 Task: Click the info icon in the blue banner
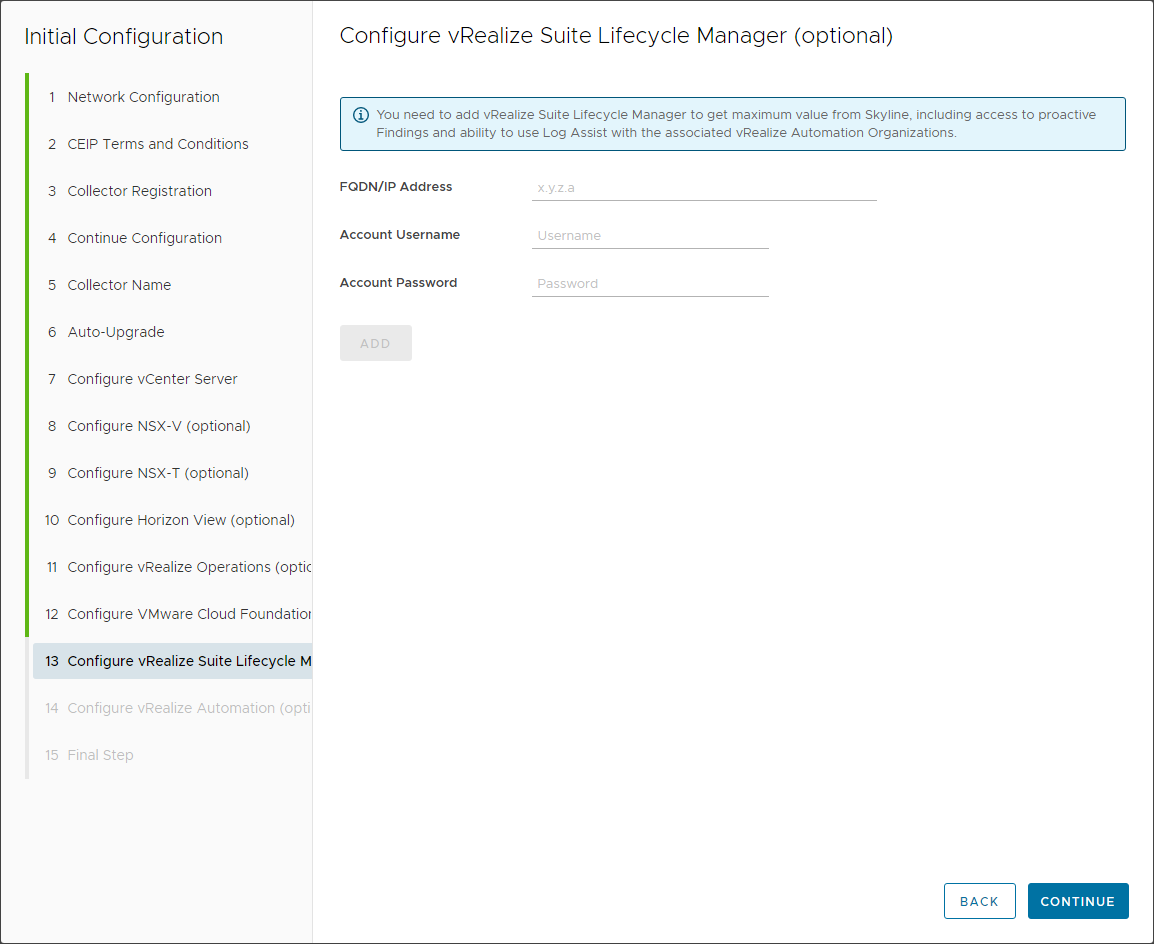pos(361,115)
